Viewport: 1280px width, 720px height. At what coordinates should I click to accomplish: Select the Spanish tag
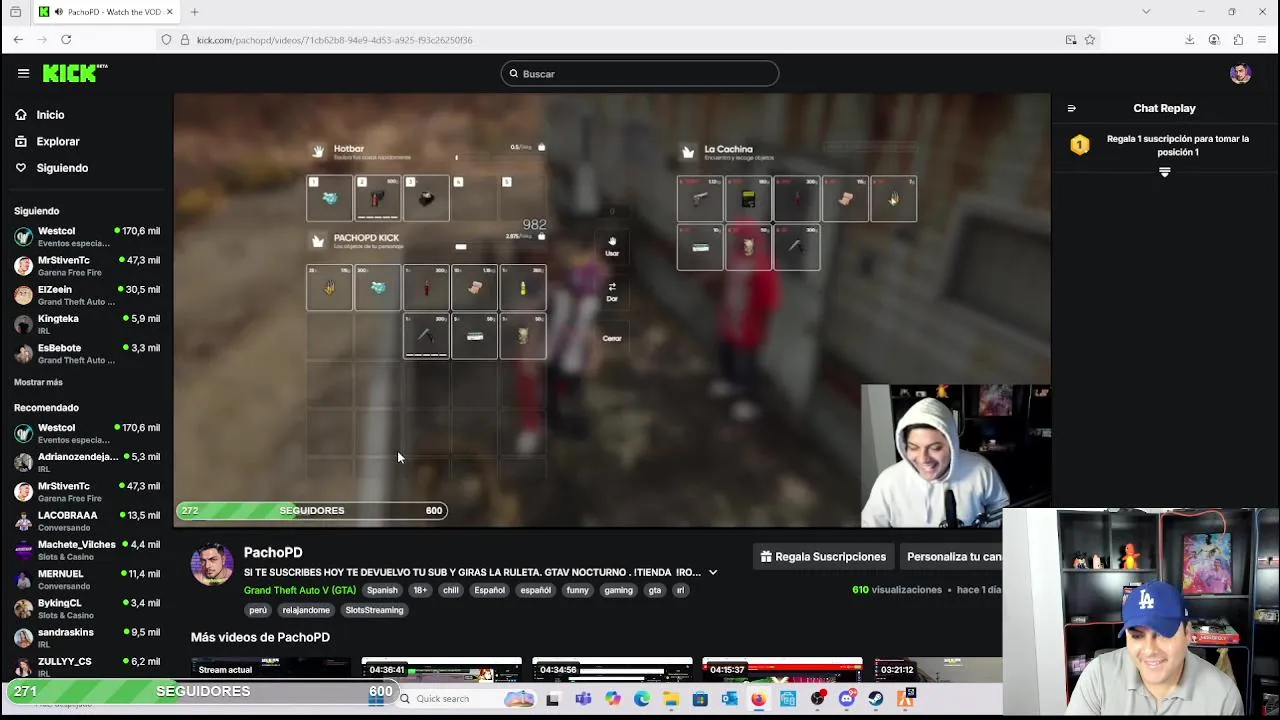(x=382, y=590)
